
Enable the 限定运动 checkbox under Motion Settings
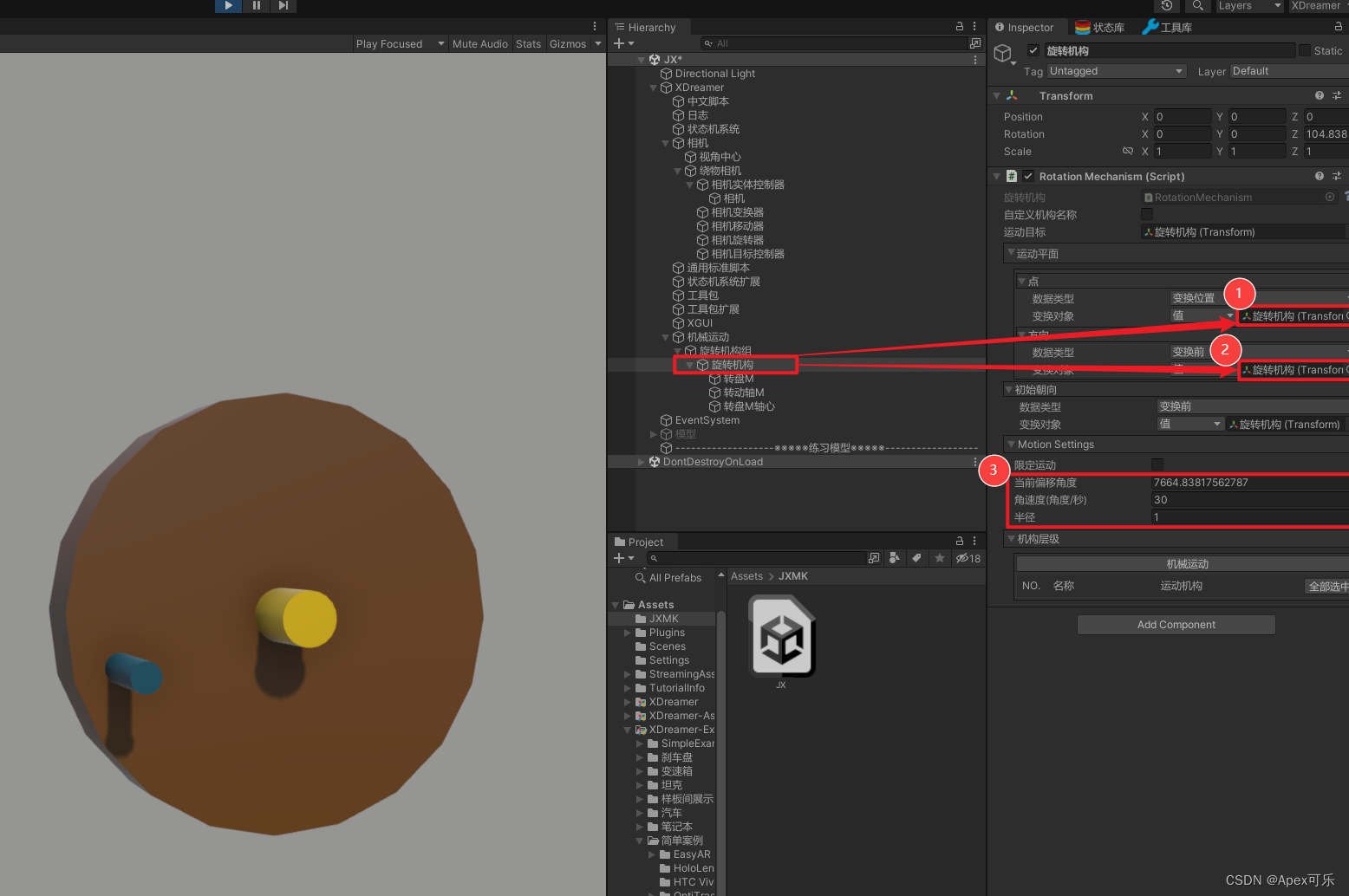(x=1157, y=464)
